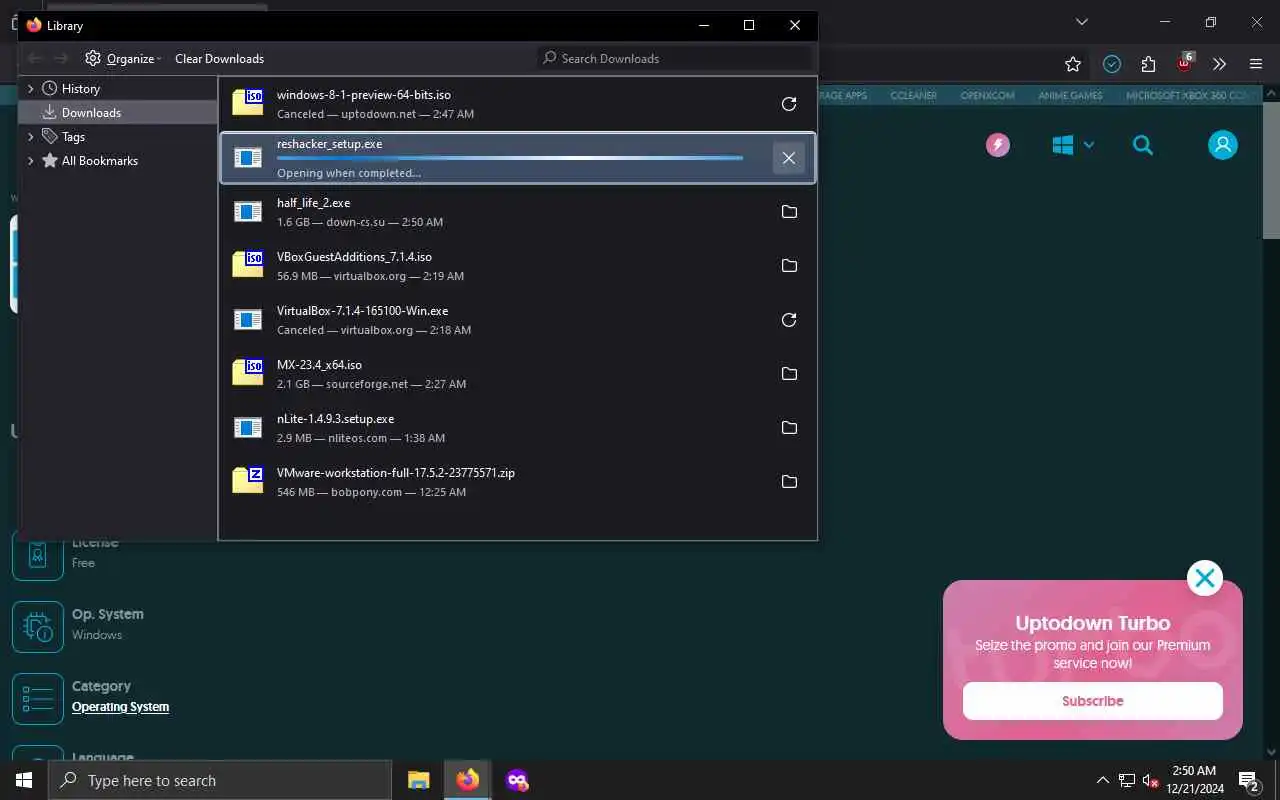Click the muted volume tray icon
The height and width of the screenshot is (800, 1280).
[x=1151, y=780]
